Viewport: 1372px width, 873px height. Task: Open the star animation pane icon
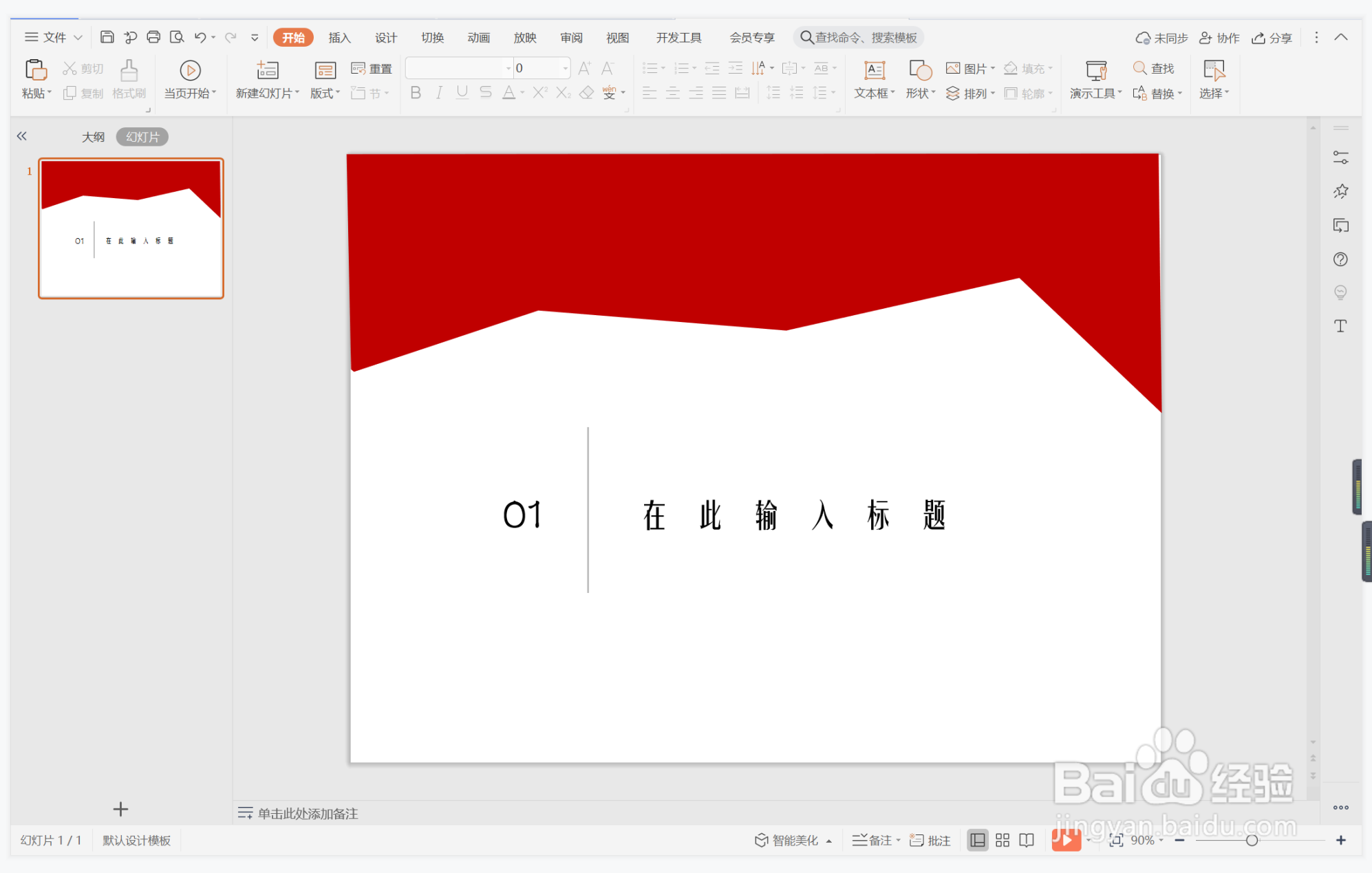tap(1340, 191)
